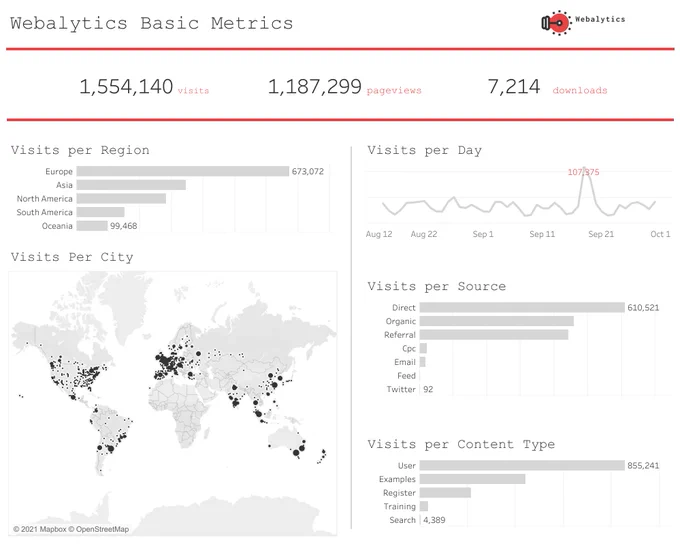The width and height of the screenshot is (680, 544).
Task: Click the Webalytics Basic Metrics title
Action: pyautogui.click(x=152, y=23)
